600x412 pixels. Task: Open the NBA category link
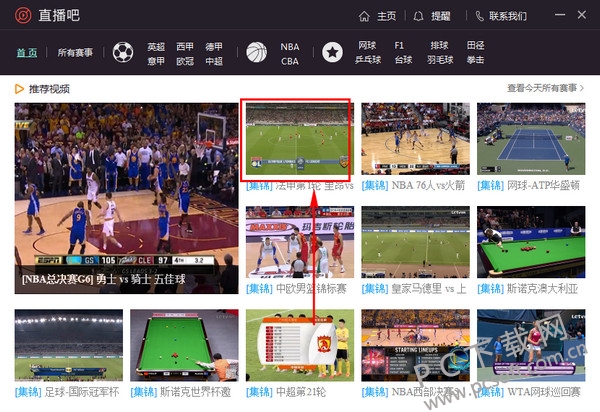click(x=289, y=46)
